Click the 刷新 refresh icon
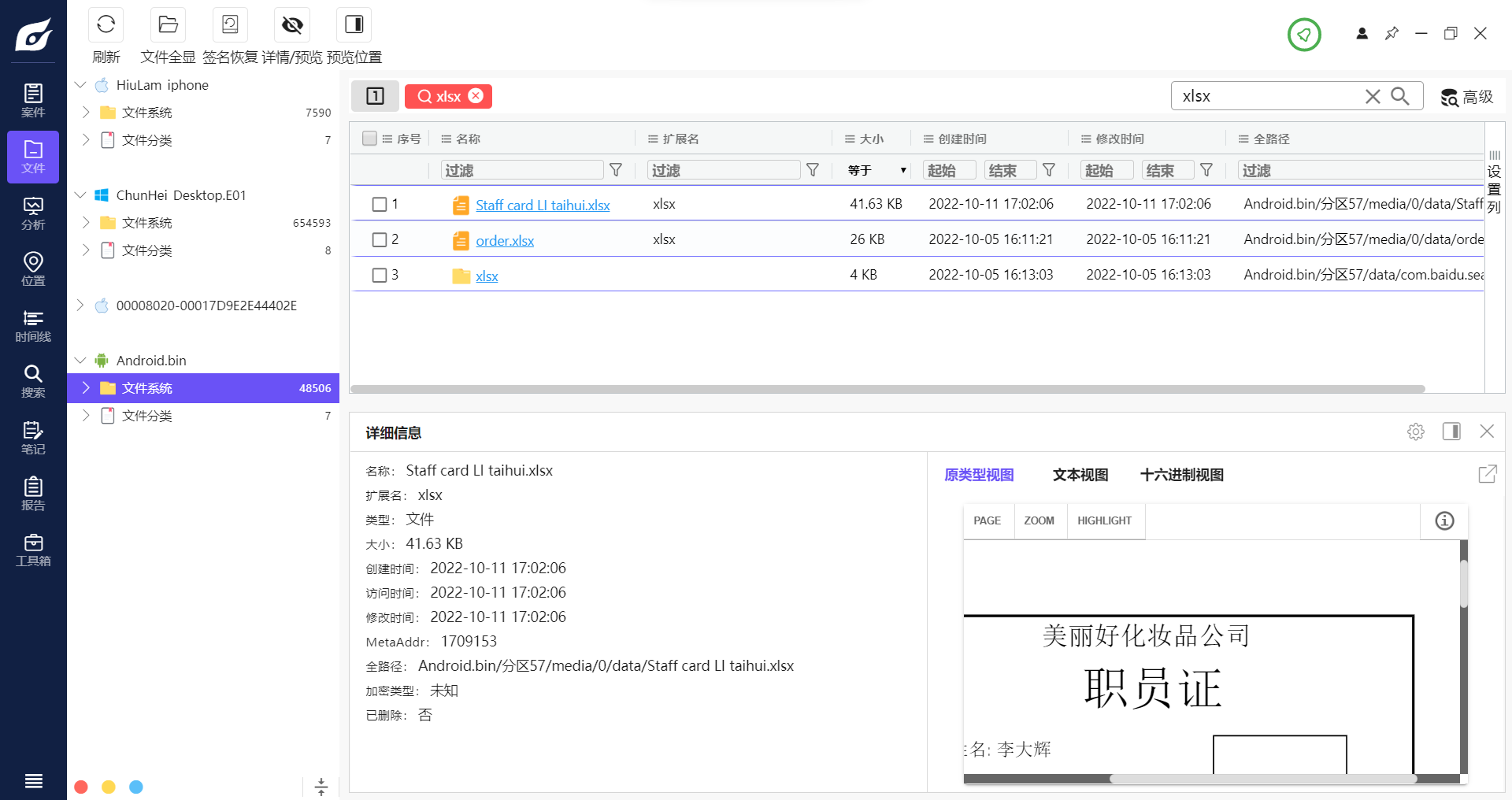Screen dimensions: 1512x800 point(106,25)
